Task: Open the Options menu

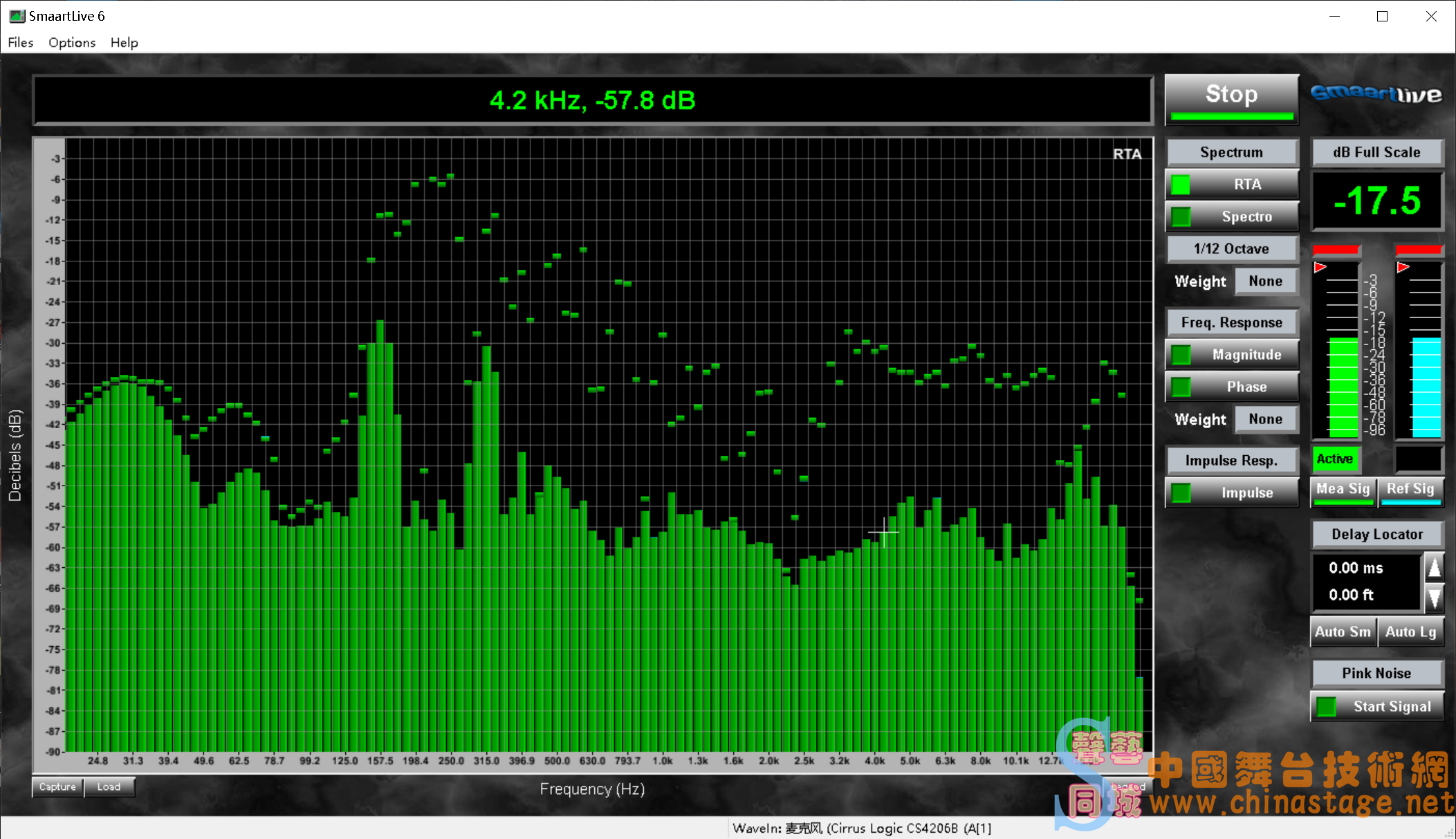Action: pyautogui.click(x=72, y=43)
